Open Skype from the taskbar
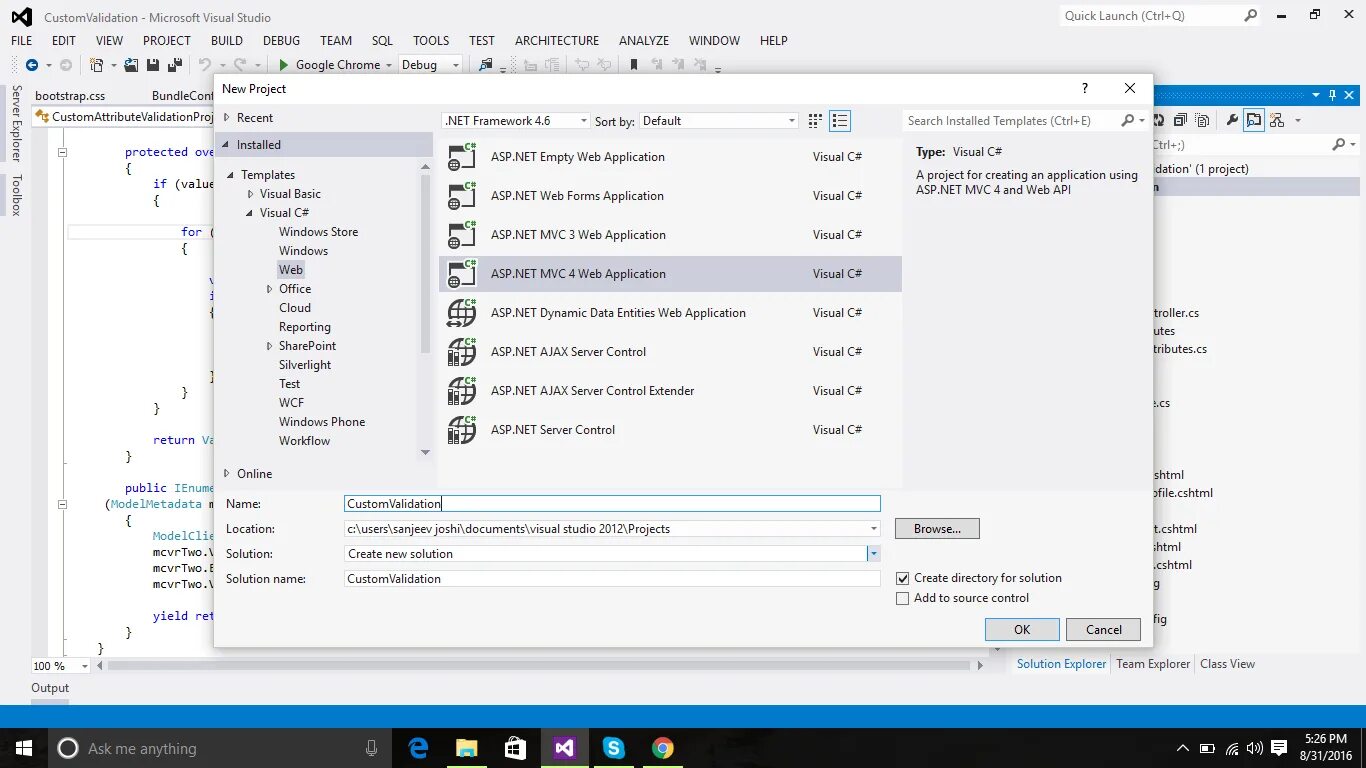Screen dimensions: 1366x768 (613, 748)
